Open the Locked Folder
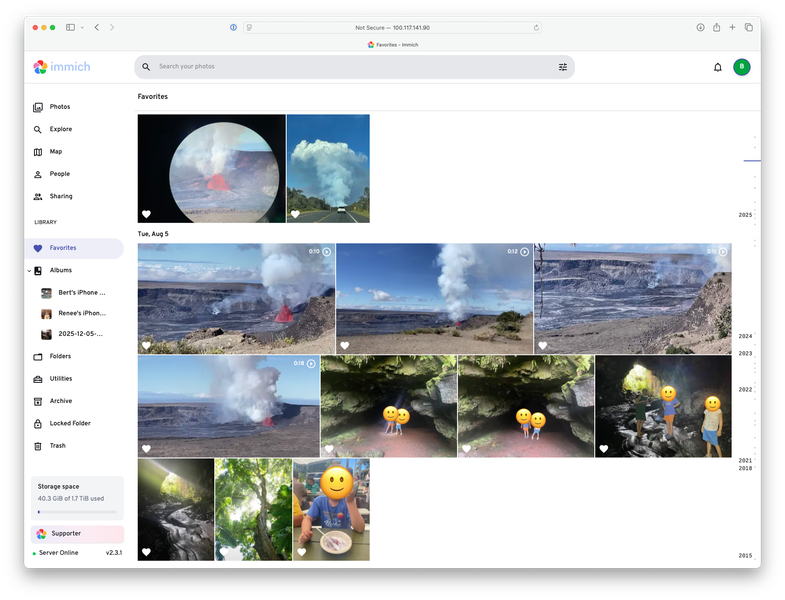Screen dimensions: 785x600 (69, 424)
